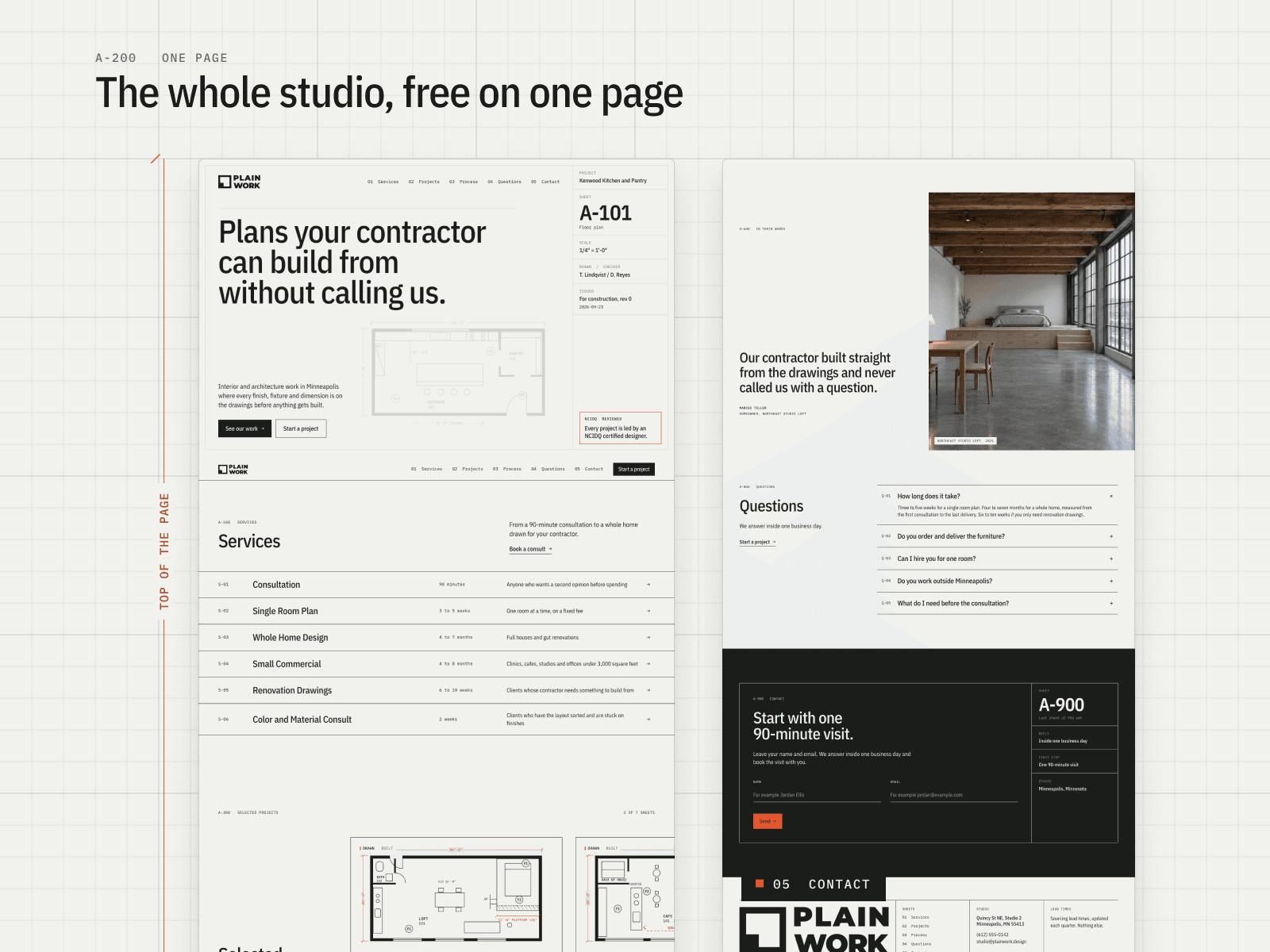Open Process in the hero header navigation

click(464, 182)
